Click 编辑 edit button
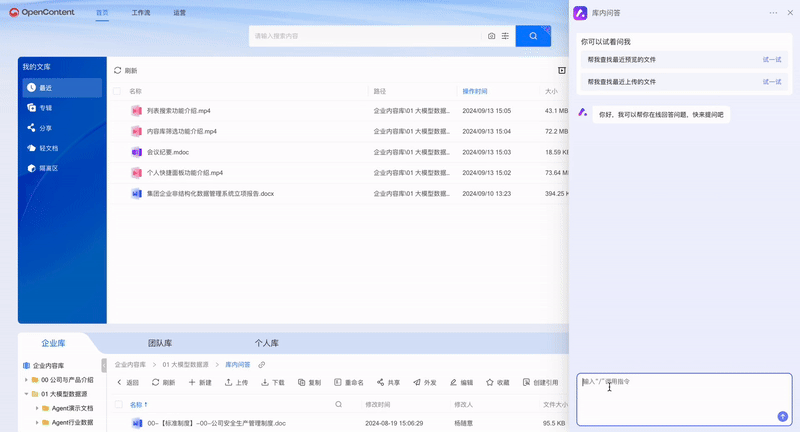This screenshot has height=432, width=800. [x=461, y=383]
